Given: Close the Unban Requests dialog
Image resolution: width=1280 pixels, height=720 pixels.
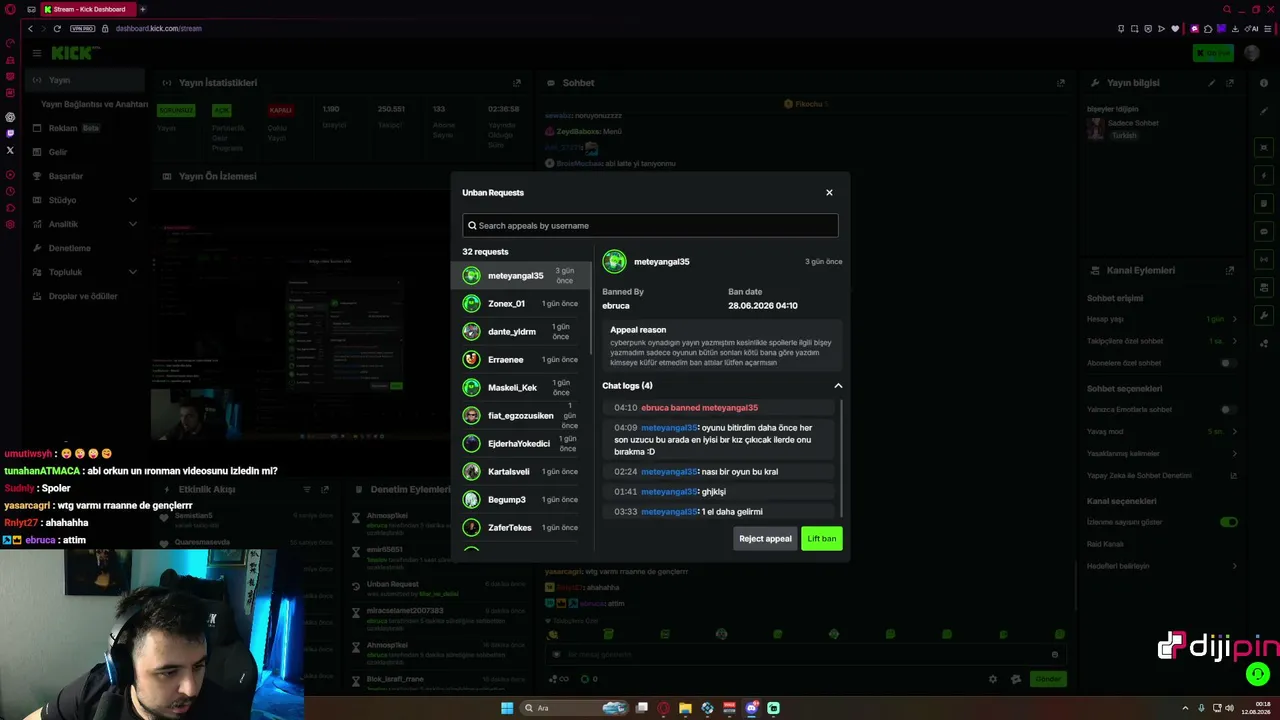Looking at the screenshot, I should 829,192.
